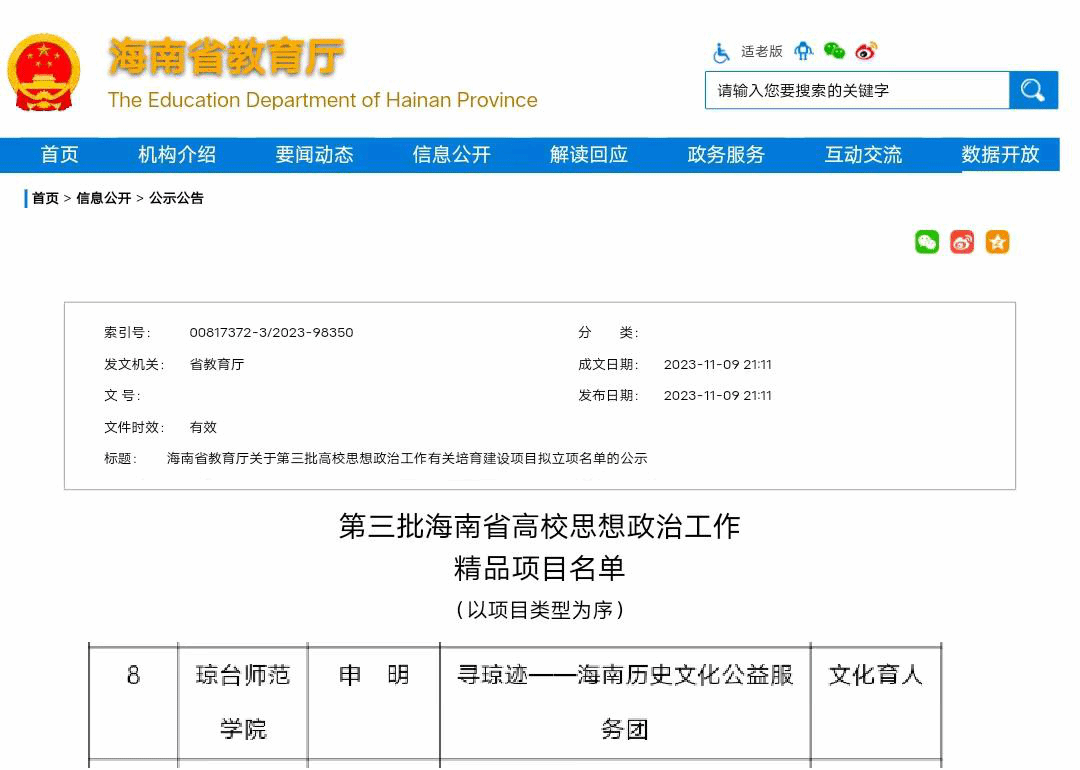Share article via green WeChat share icon
This screenshot has height=770, width=1080.
coord(927,242)
